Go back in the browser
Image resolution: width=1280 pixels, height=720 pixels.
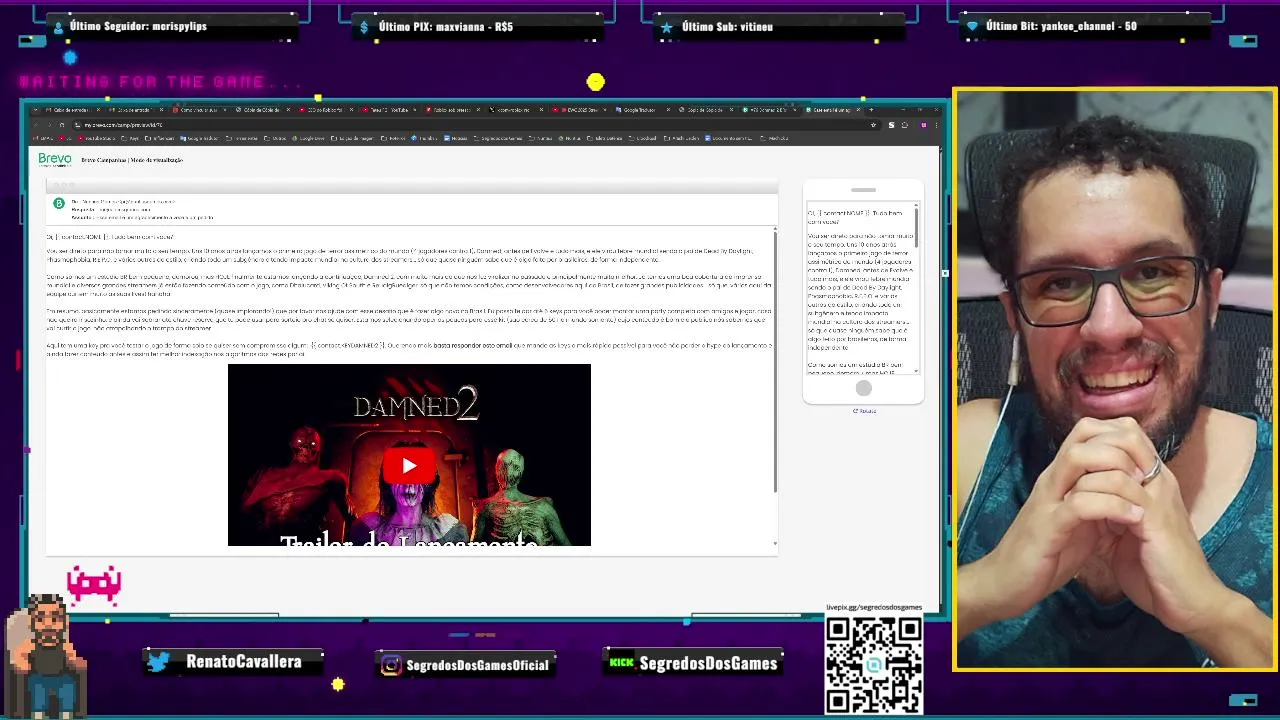coord(35,125)
